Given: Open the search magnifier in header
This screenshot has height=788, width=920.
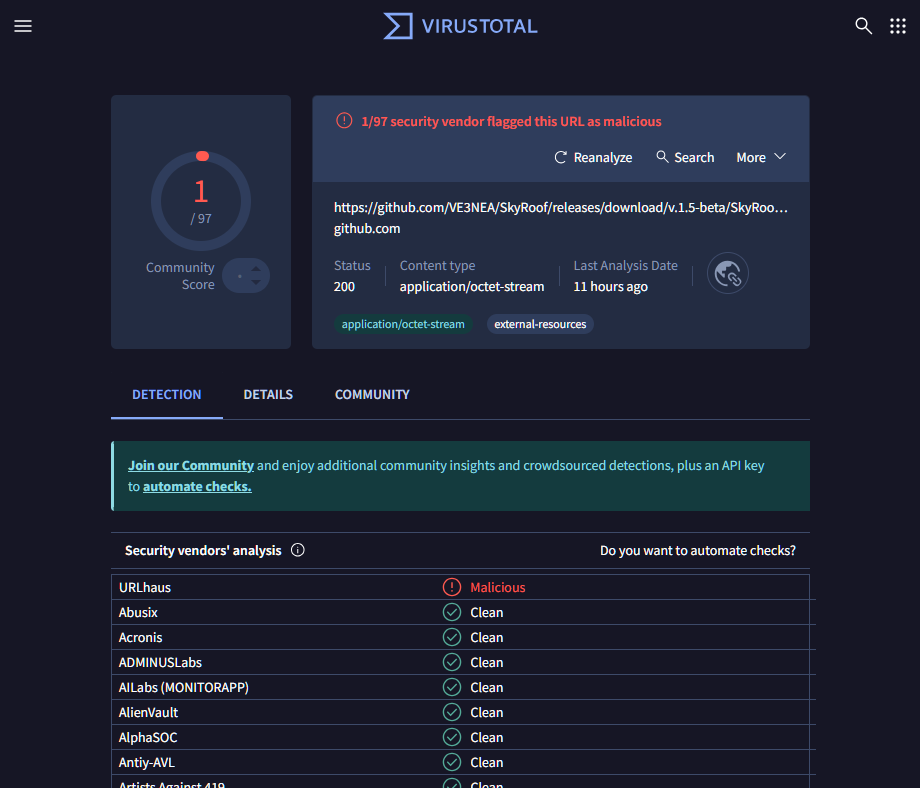Looking at the screenshot, I should [x=863, y=26].
